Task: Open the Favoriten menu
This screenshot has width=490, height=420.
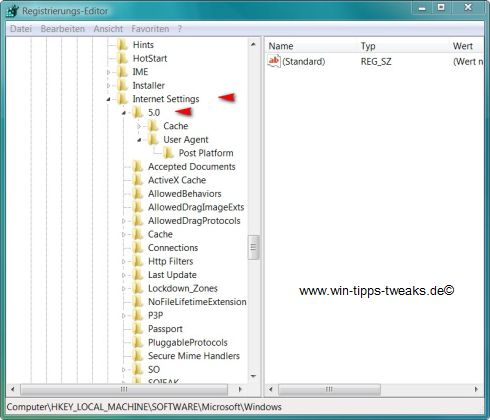Action: 150,29
